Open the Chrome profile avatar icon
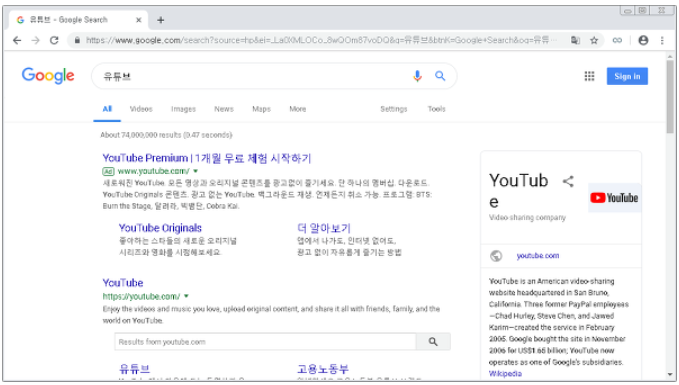Image resolution: width=679 pixels, height=385 pixels. [643, 40]
